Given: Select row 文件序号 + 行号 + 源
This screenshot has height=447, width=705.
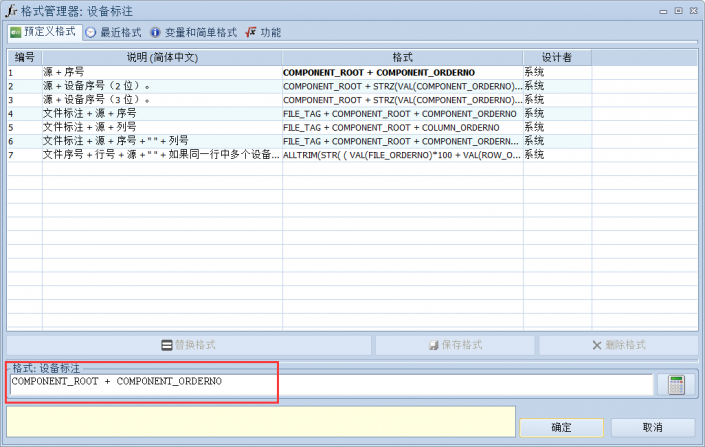Looking at the screenshot, I should point(352,155).
